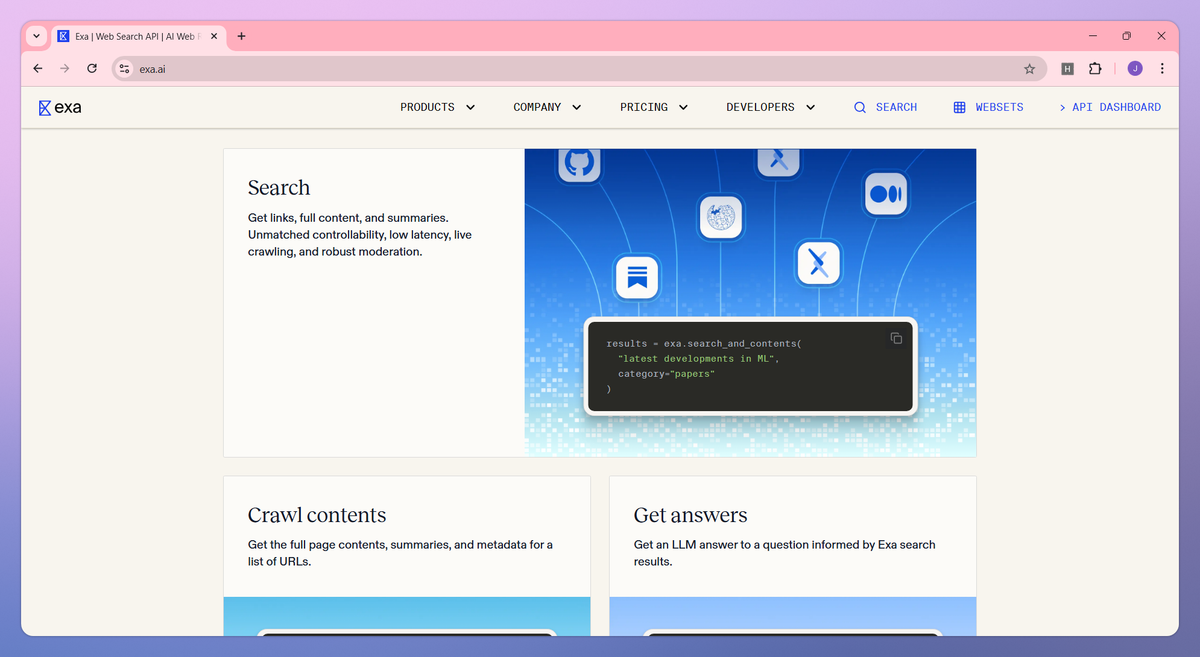Click the Crawl contents card description
Viewport: 1200px width, 657px height.
pos(400,553)
